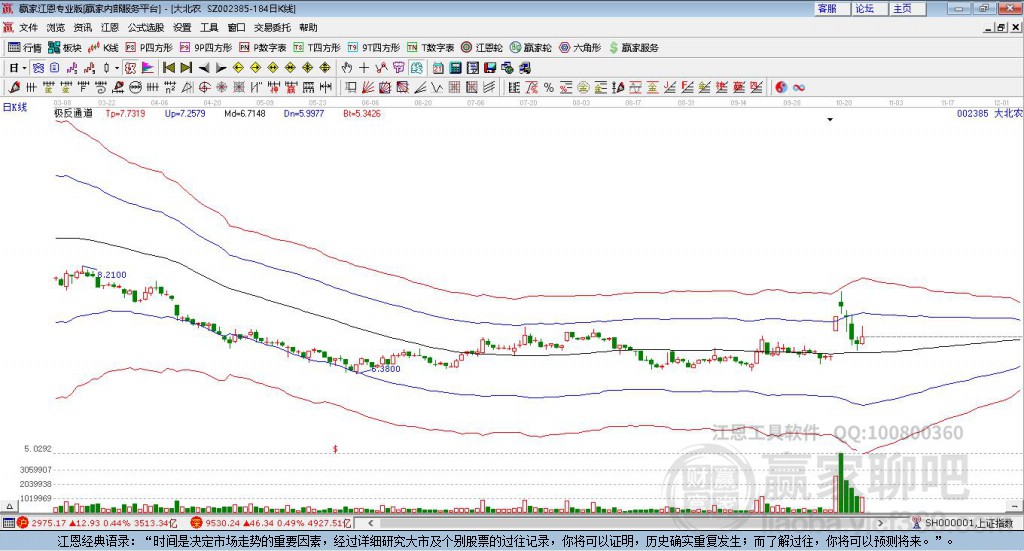Expand the candlestick type dropdown arrow
Image resolution: width=1024 pixels, height=551 pixels.
point(117,68)
